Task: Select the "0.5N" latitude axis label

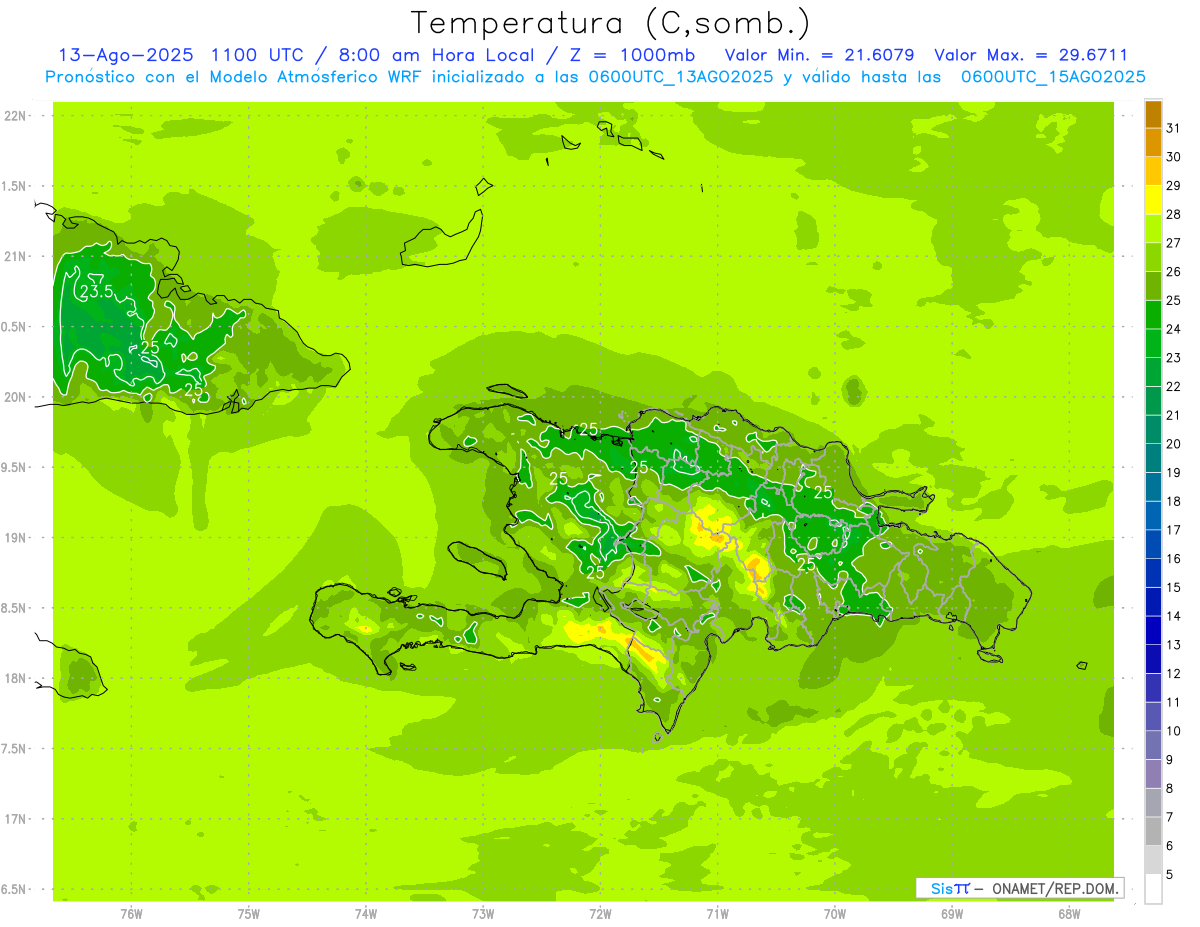Action: pyautogui.click(x=15, y=327)
